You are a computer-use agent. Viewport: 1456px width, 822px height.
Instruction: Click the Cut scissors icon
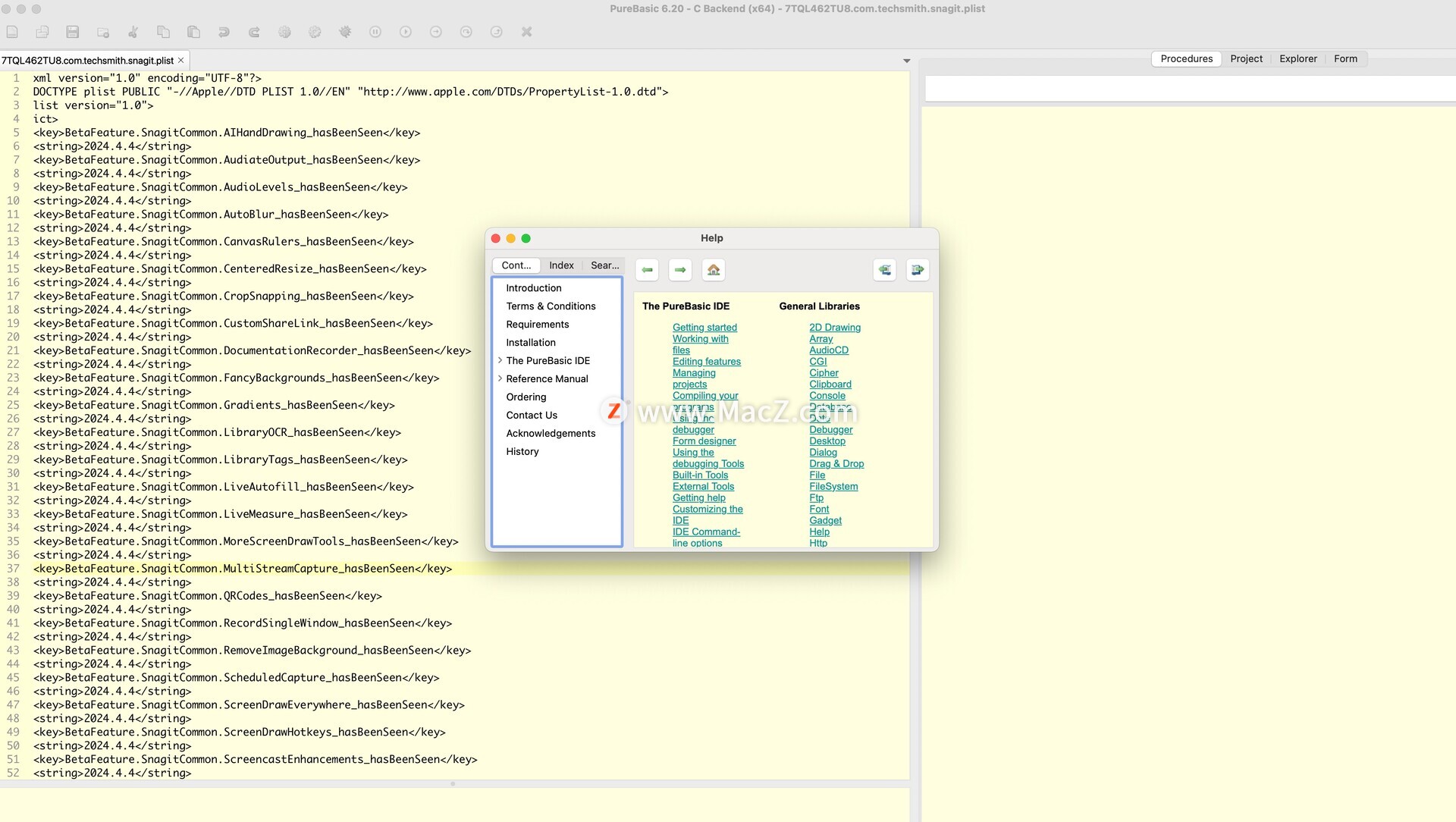(133, 32)
